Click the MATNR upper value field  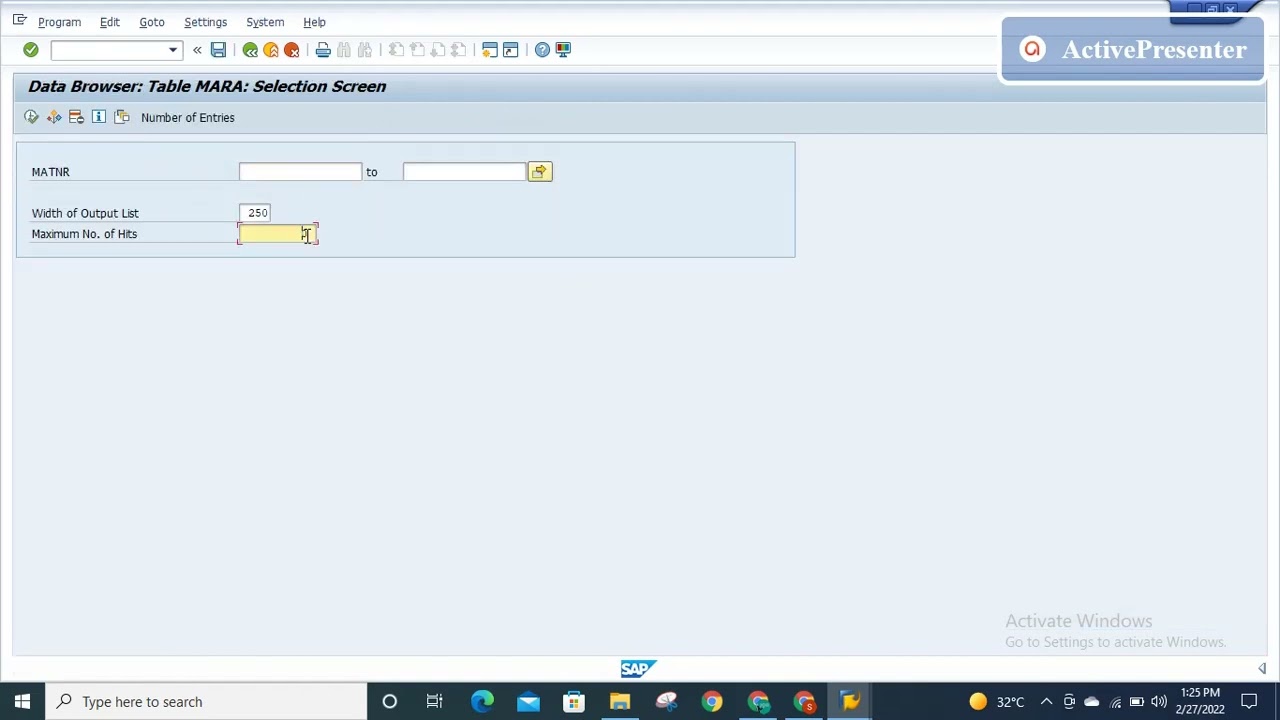[464, 172]
